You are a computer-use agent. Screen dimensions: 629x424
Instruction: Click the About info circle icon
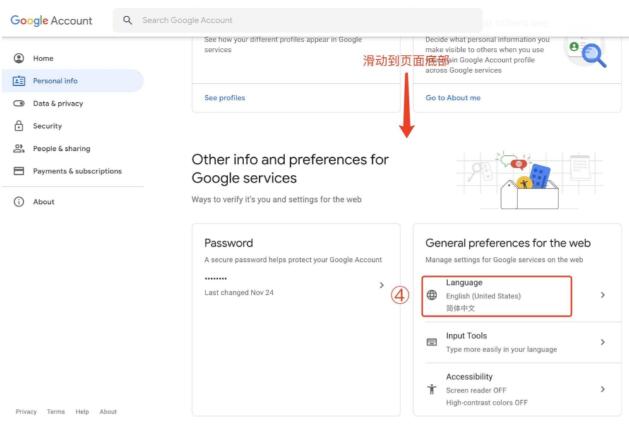[x=19, y=201]
